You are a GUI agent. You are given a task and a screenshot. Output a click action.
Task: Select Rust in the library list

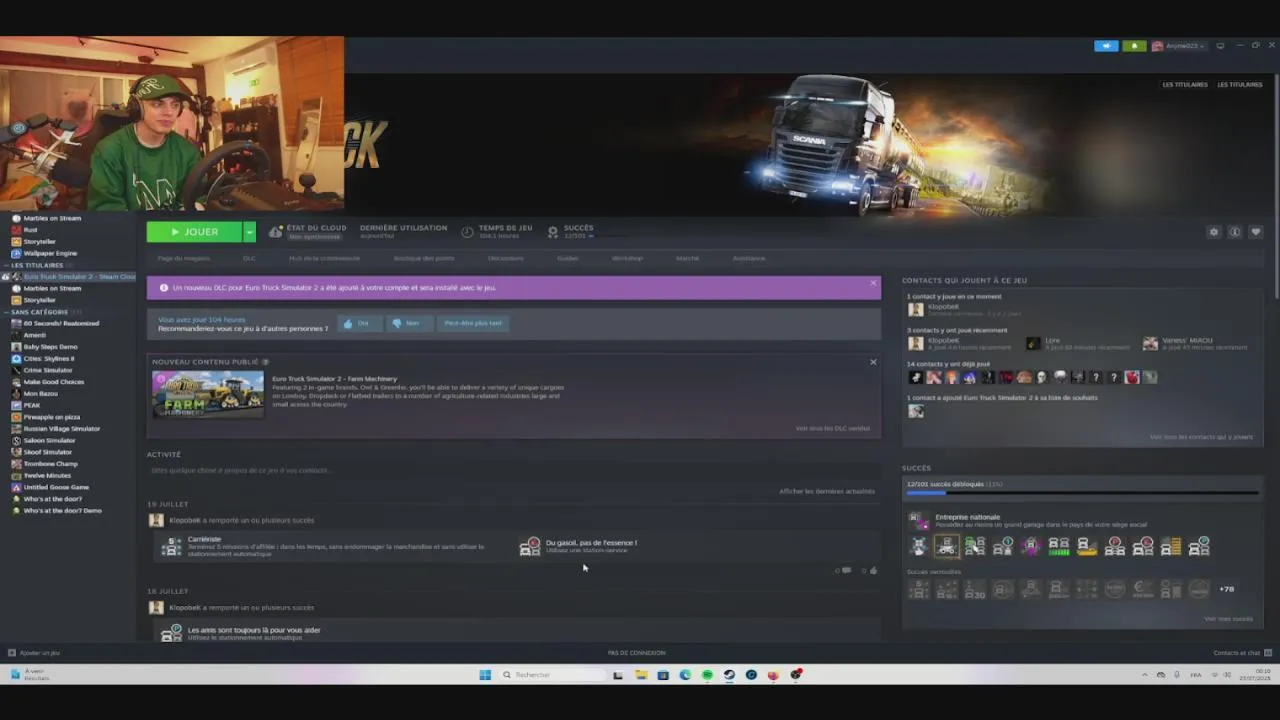pos(30,230)
